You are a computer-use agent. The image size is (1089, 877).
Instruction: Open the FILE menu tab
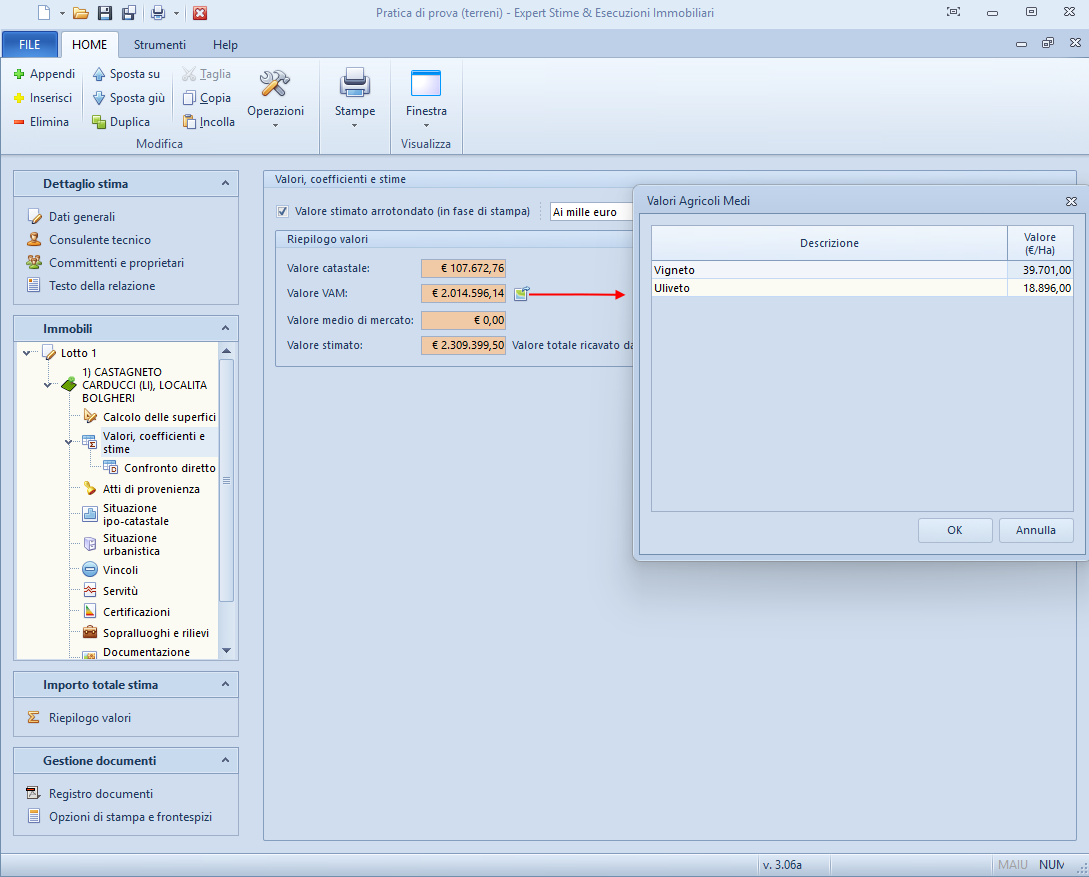coord(30,45)
